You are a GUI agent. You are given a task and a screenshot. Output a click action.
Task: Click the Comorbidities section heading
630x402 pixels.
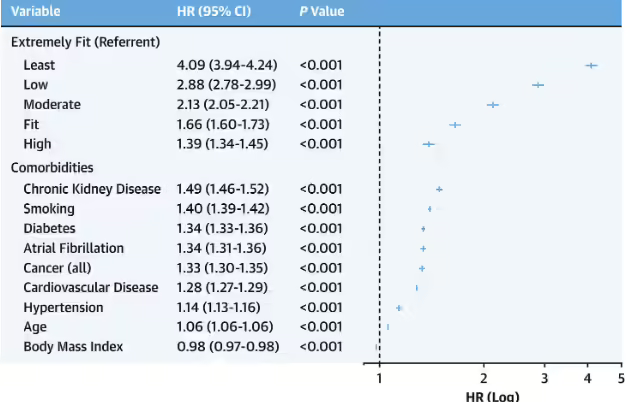coord(52,168)
